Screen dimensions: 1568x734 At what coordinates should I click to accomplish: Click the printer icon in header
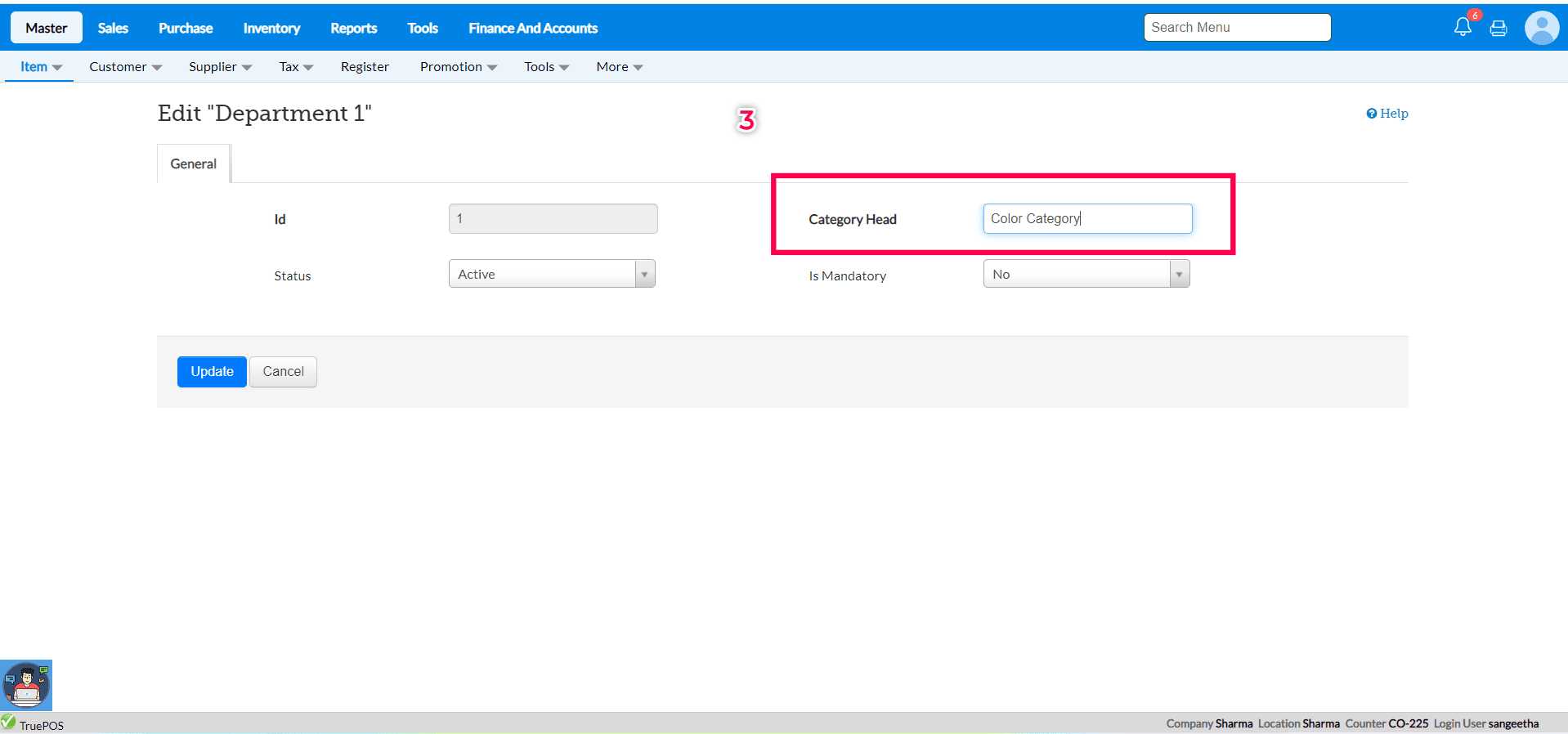(1499, 29)
